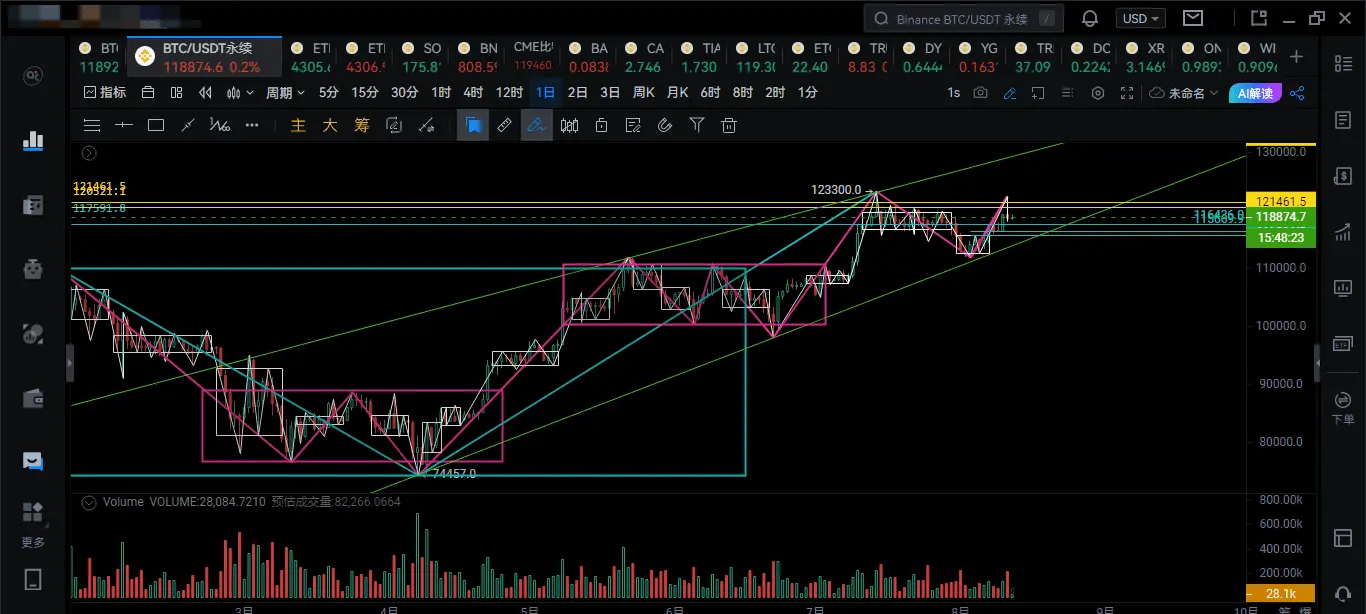1366x614 pixels.
Task: Switch to the 1时 timeframe
Action: [x=441, y=92]
